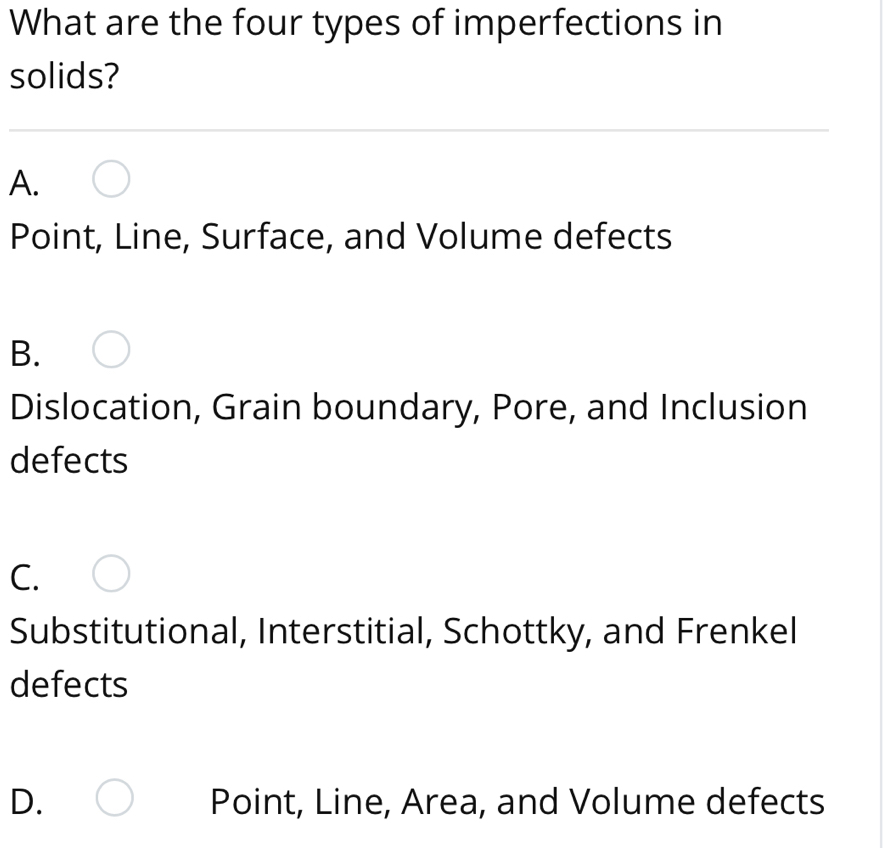Screen dimensions: 891x848
Task: Select the radio button for option D
Action: [x=114, y=800]
